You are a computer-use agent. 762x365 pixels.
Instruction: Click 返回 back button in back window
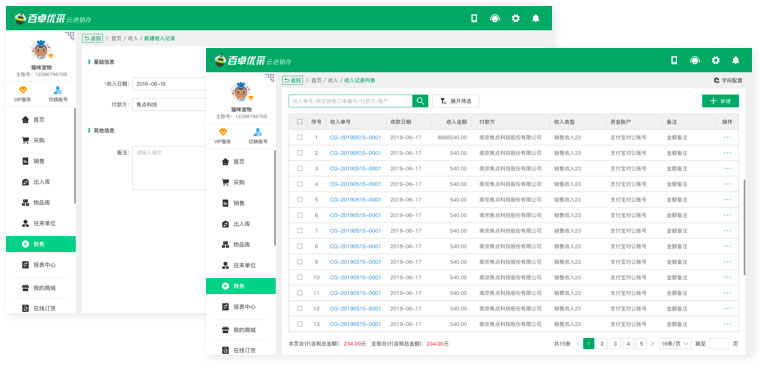[x=92, y=38]
